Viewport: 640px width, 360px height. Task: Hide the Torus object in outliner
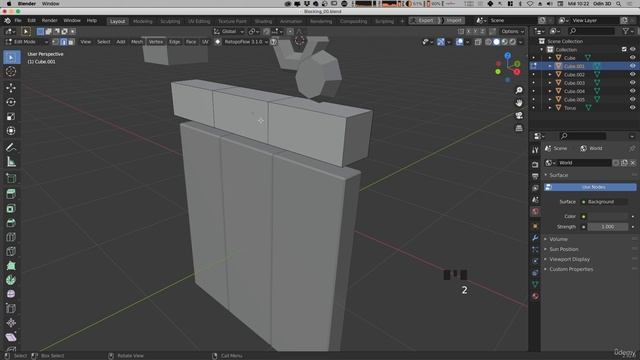point(632,108)
